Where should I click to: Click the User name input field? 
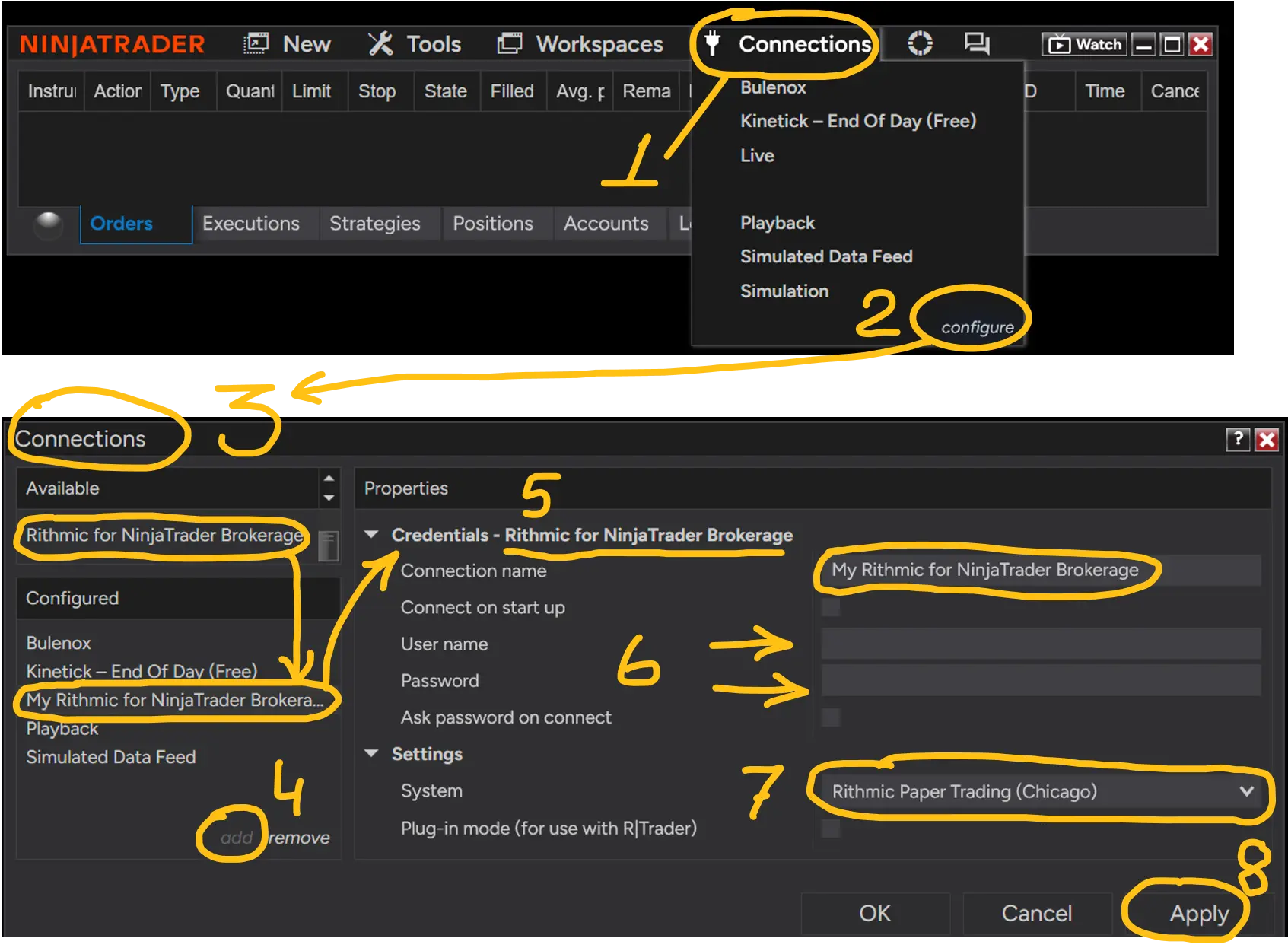(x=1041, y=644)
